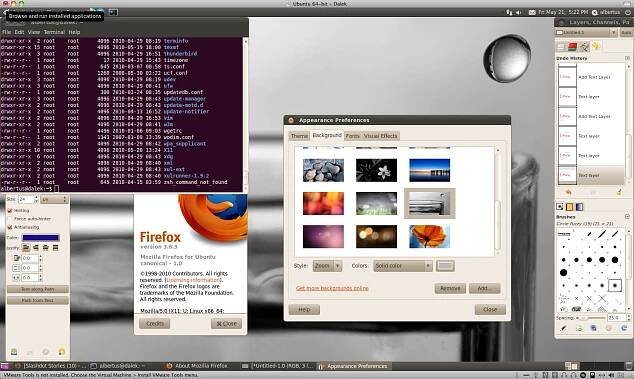Open the Colors Solid color dropdown
This screenshot has width=634, height=379.
[x=403, y=266]
